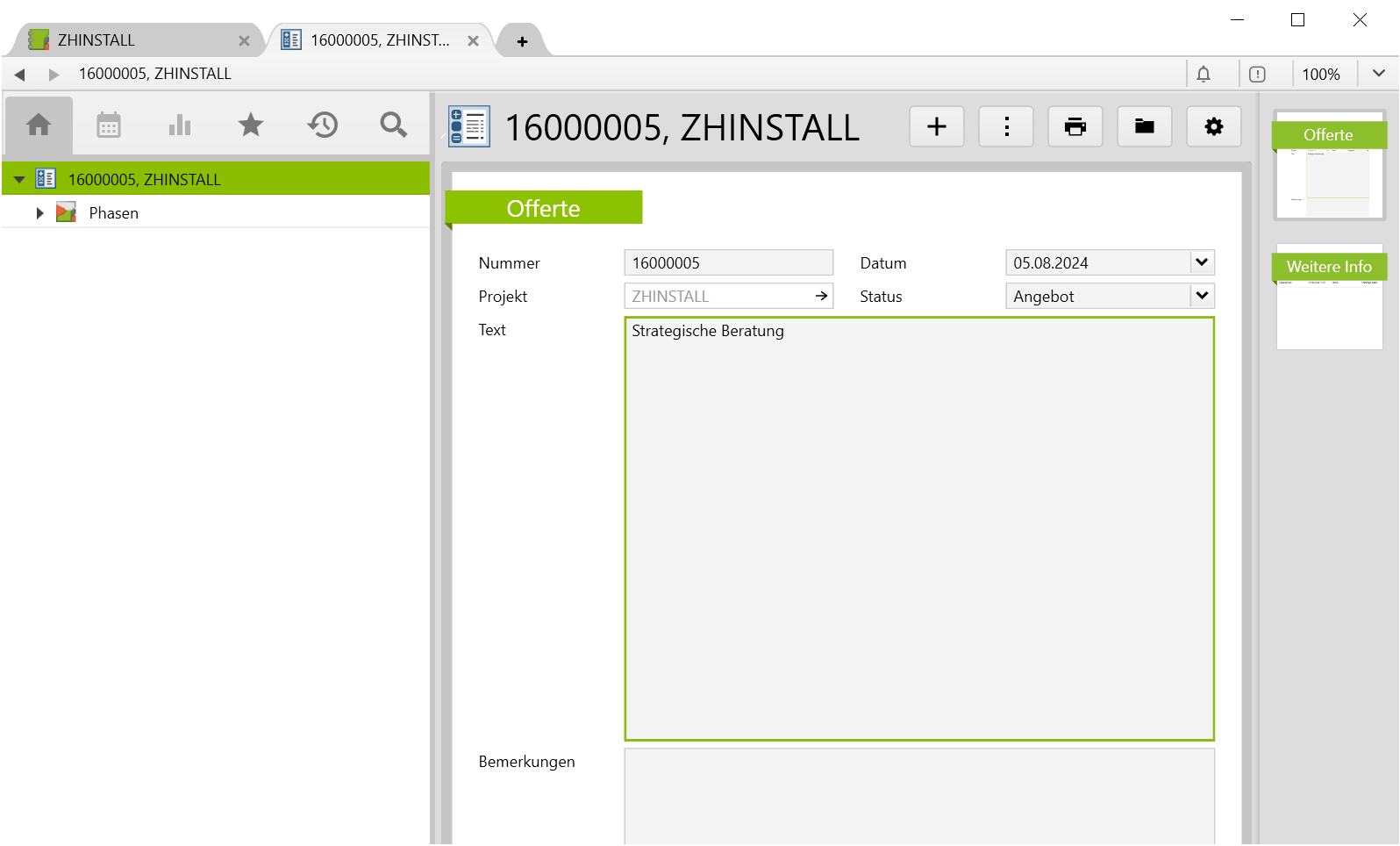Open the history clock icon

coord(323,125)
